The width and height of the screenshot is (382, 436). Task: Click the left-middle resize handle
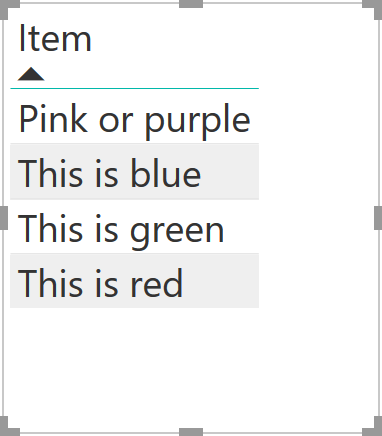coord(4,218)
